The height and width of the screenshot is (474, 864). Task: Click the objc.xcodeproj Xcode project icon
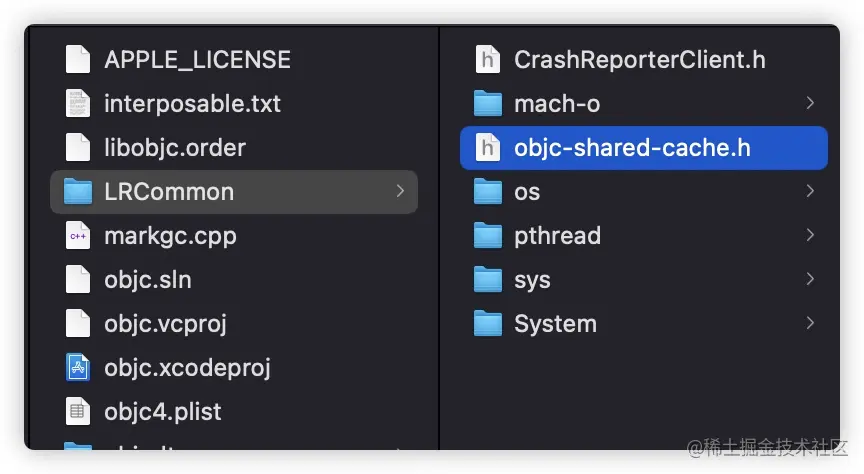[x=78, y=368]
